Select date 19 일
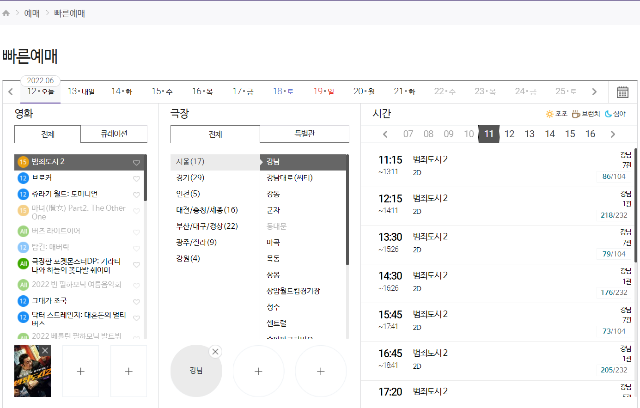The image size is (640, 408). (x=323, y=91)
